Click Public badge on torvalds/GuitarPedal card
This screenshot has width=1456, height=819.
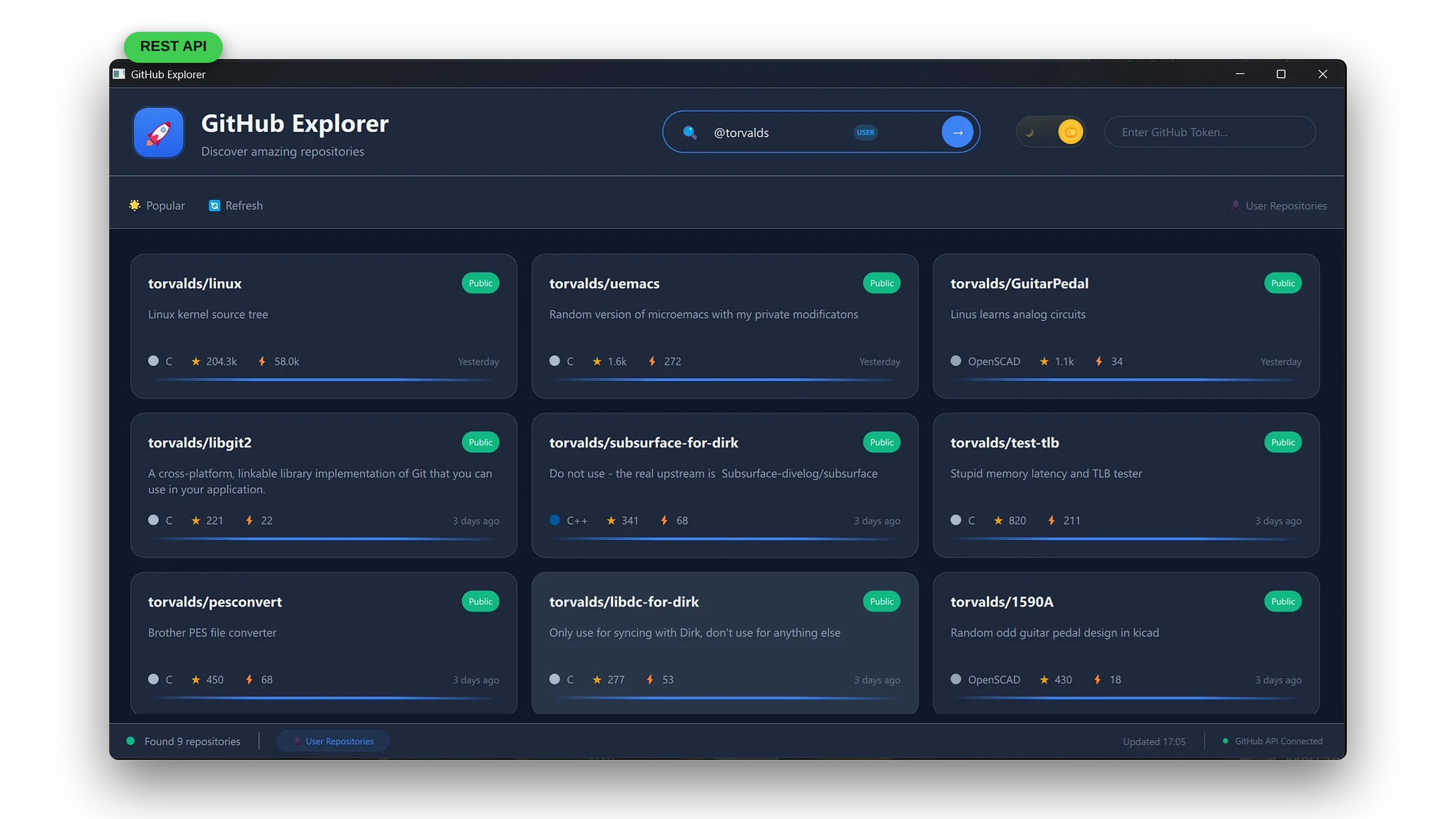pyautogui.click(x=1283, y=283)
